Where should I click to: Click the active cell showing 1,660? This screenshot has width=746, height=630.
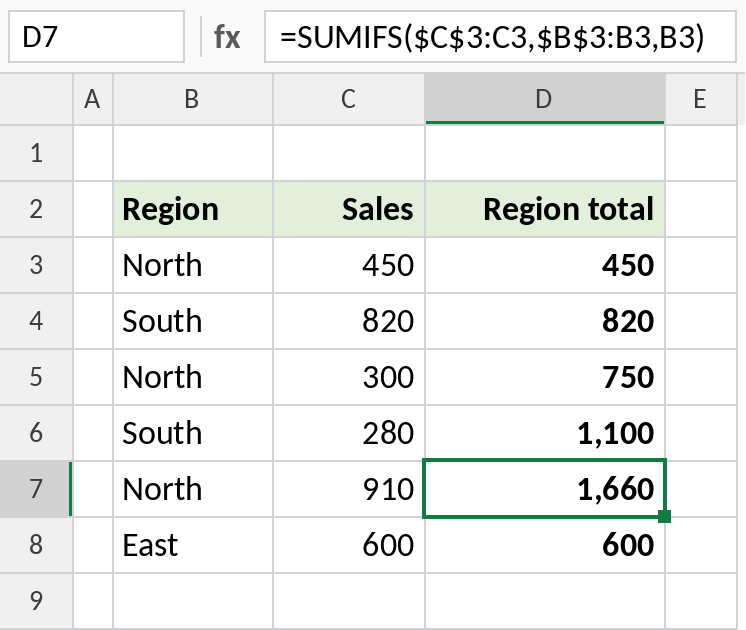click(545, 489)
